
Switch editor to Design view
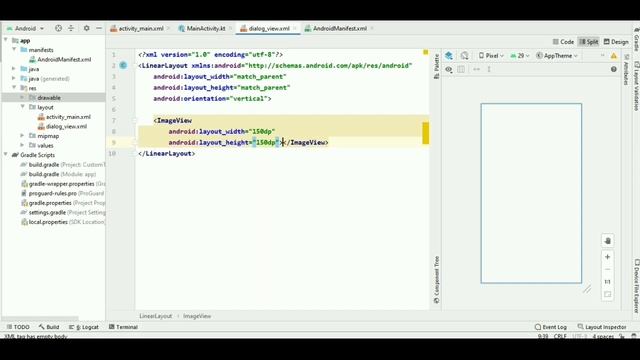616,42
